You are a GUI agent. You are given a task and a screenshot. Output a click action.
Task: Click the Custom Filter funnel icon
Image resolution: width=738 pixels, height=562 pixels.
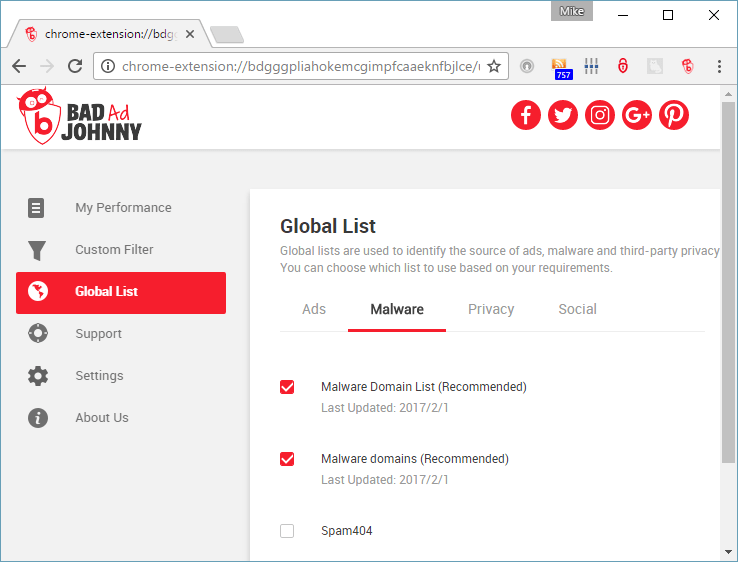coord(37,250)
